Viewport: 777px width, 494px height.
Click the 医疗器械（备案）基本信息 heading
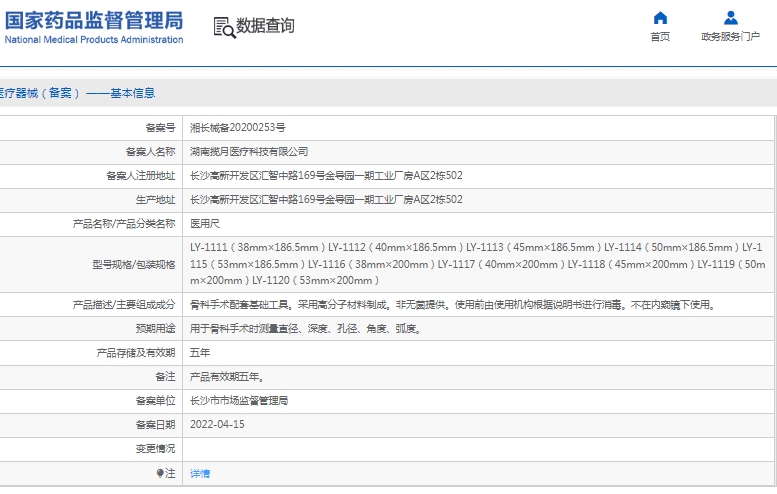[x=77, y=93]
